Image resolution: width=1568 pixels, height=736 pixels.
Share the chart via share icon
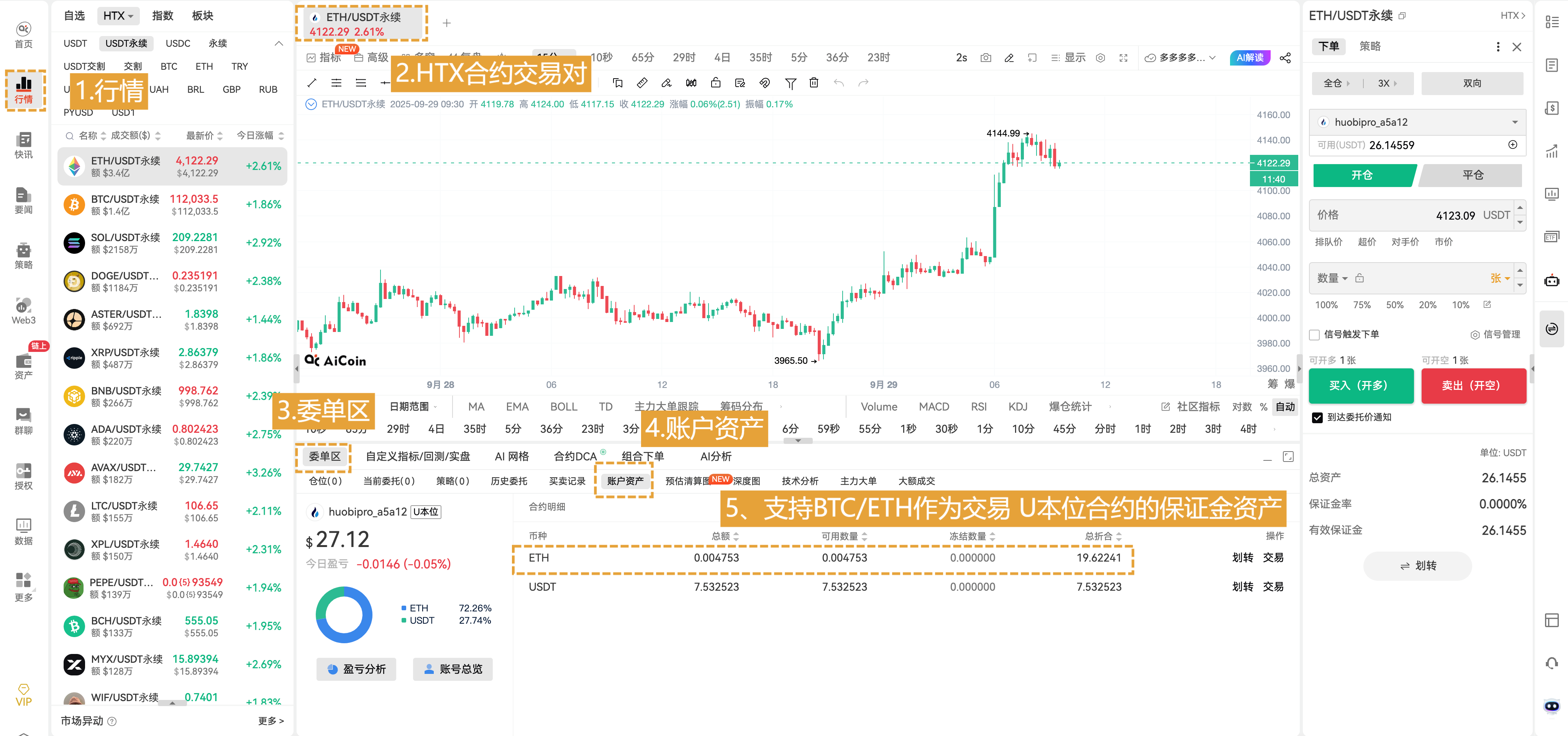tap(1285, 58)
